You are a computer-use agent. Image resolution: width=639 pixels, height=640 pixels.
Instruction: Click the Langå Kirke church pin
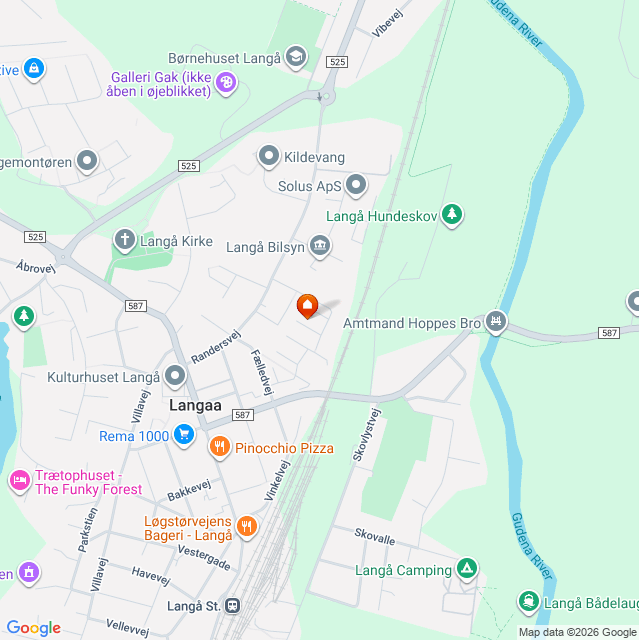[x=124, y=240]
